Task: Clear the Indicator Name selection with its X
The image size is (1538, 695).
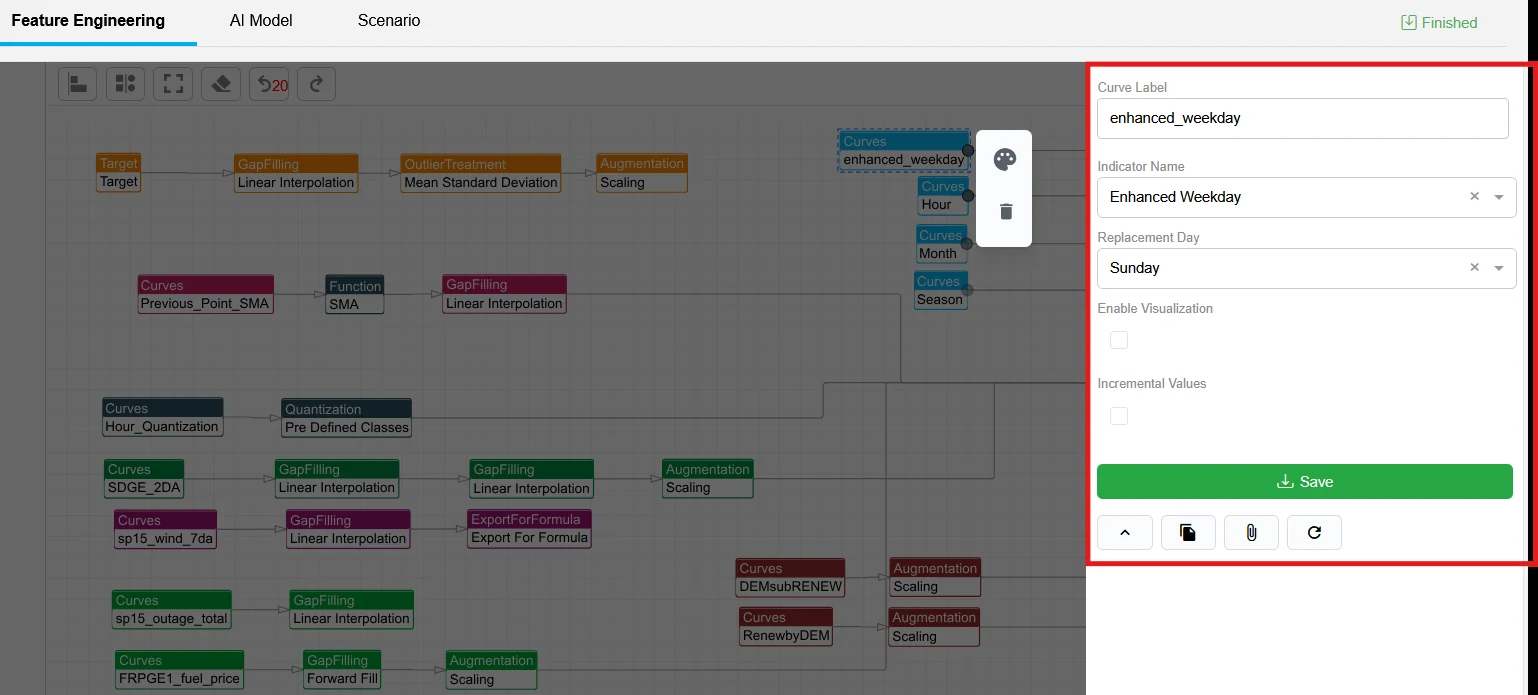Action: point(1474,197)
